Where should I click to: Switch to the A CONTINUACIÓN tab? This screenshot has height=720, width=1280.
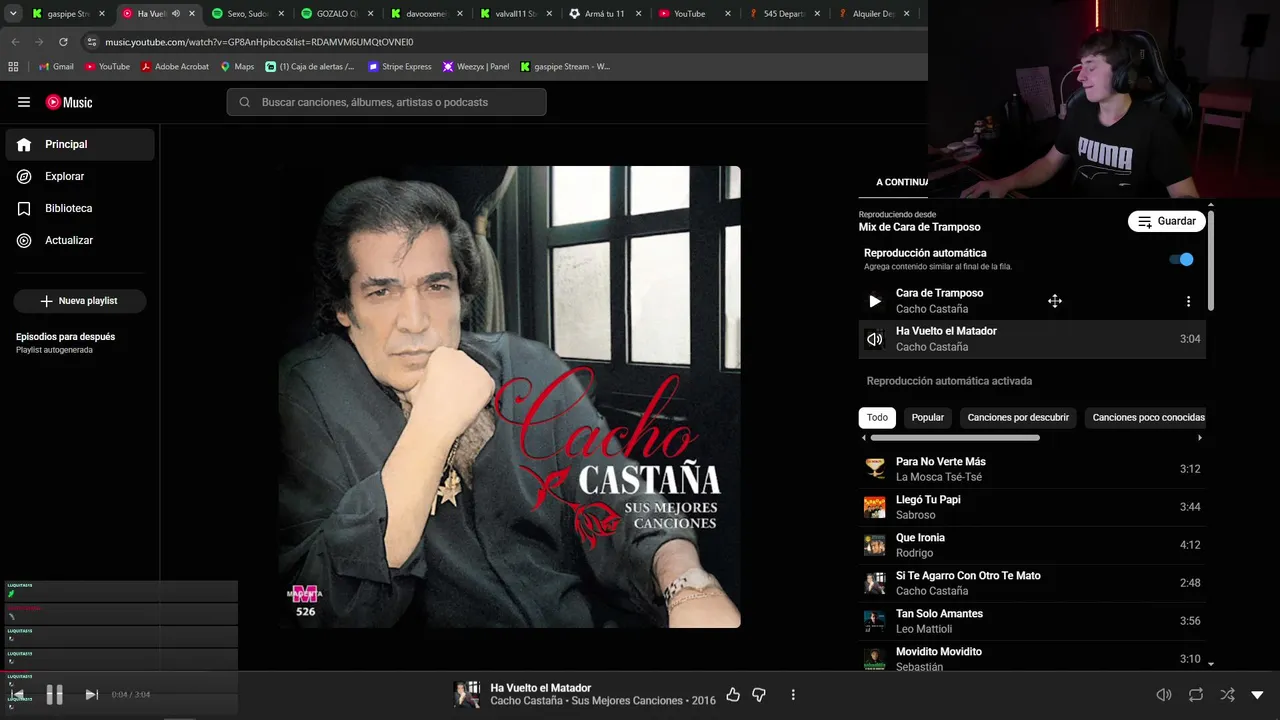click(902, 182)
